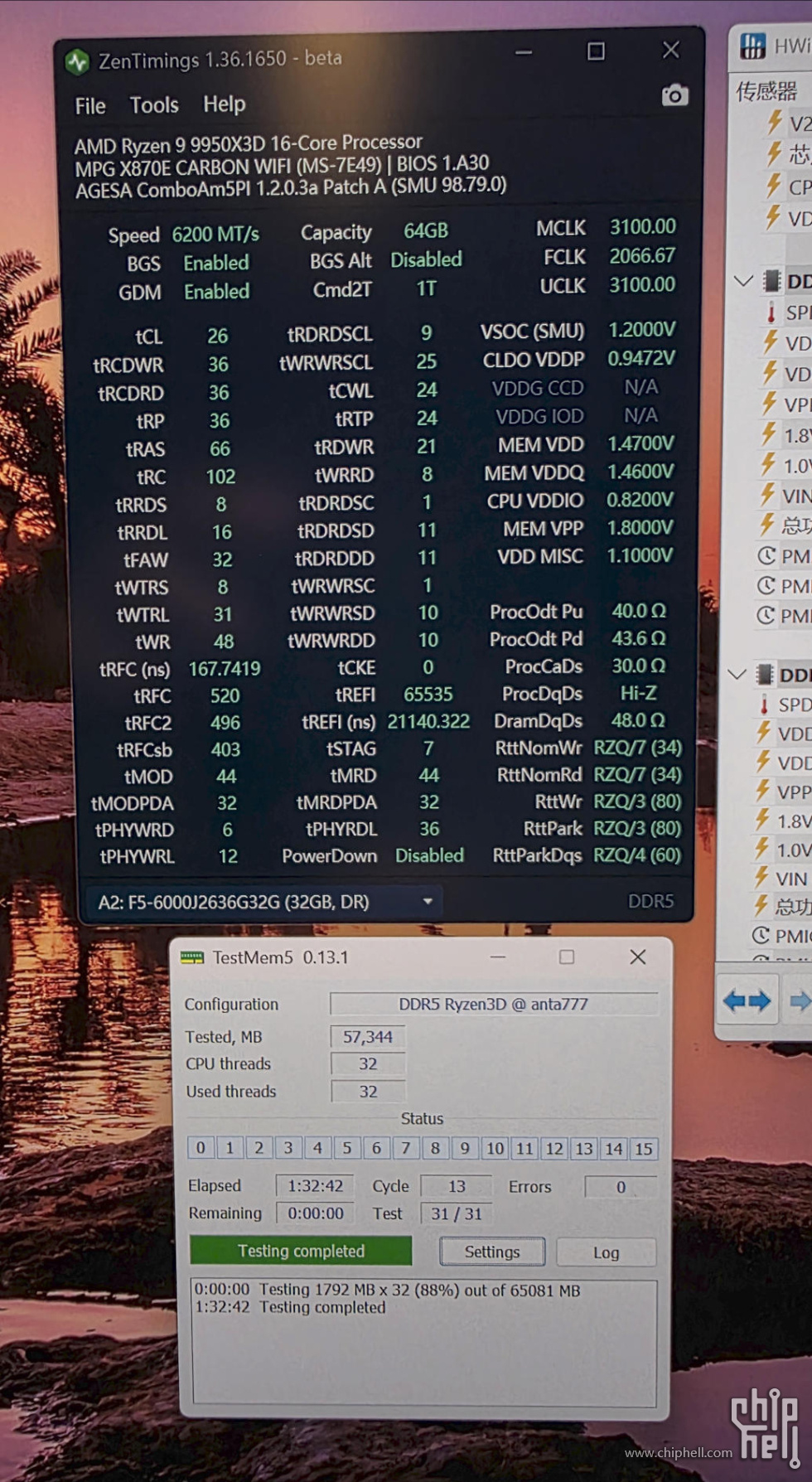This screenshot has width=812, height=1482.
Task: Open the Log in TestMem5
Action: click(x=606, y=1252)
